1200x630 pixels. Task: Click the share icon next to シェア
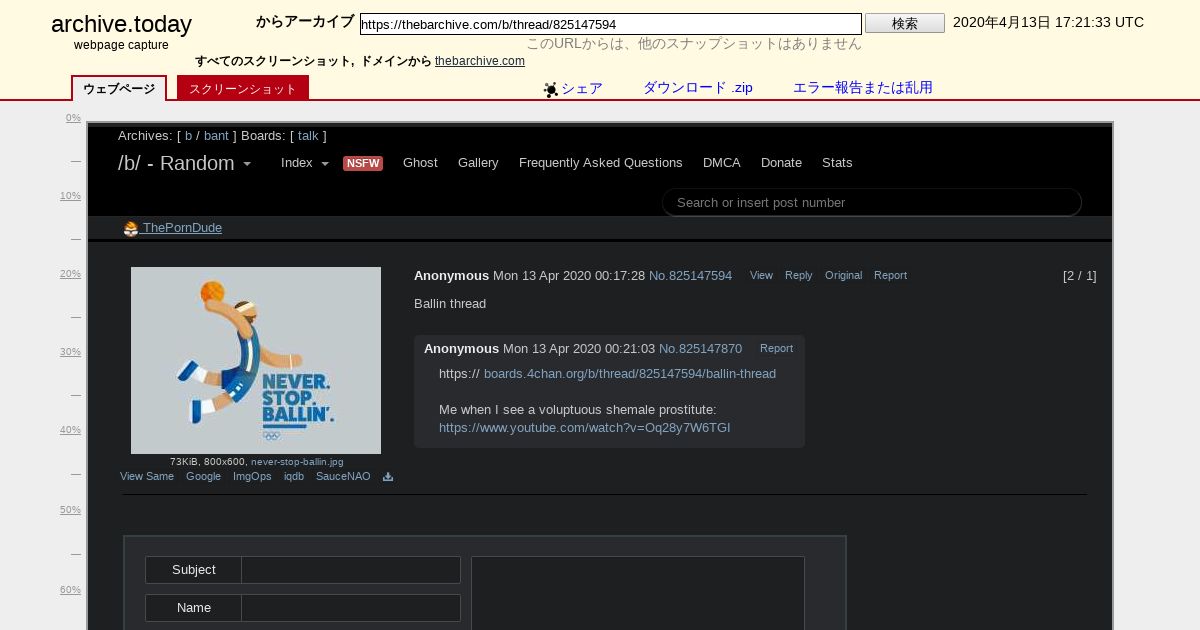point(551,90)
